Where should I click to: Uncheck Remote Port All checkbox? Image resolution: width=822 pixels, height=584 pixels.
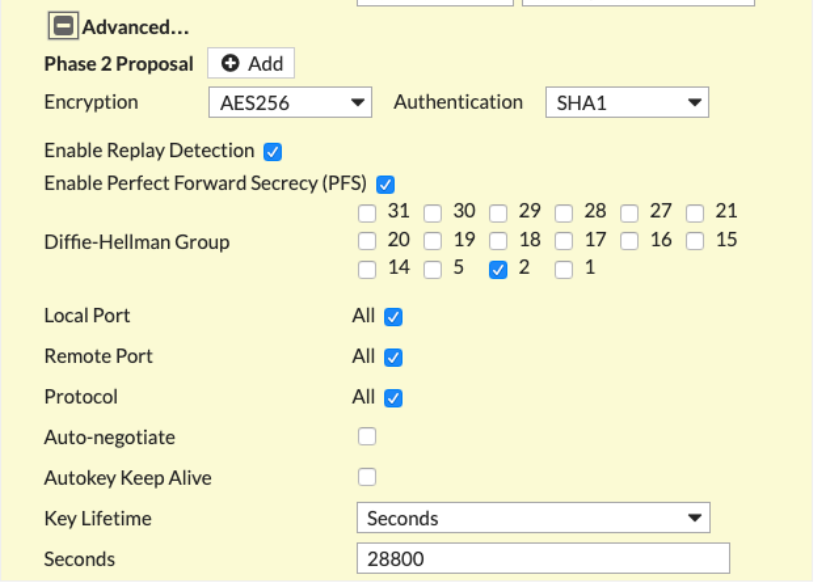click(393, 358)
